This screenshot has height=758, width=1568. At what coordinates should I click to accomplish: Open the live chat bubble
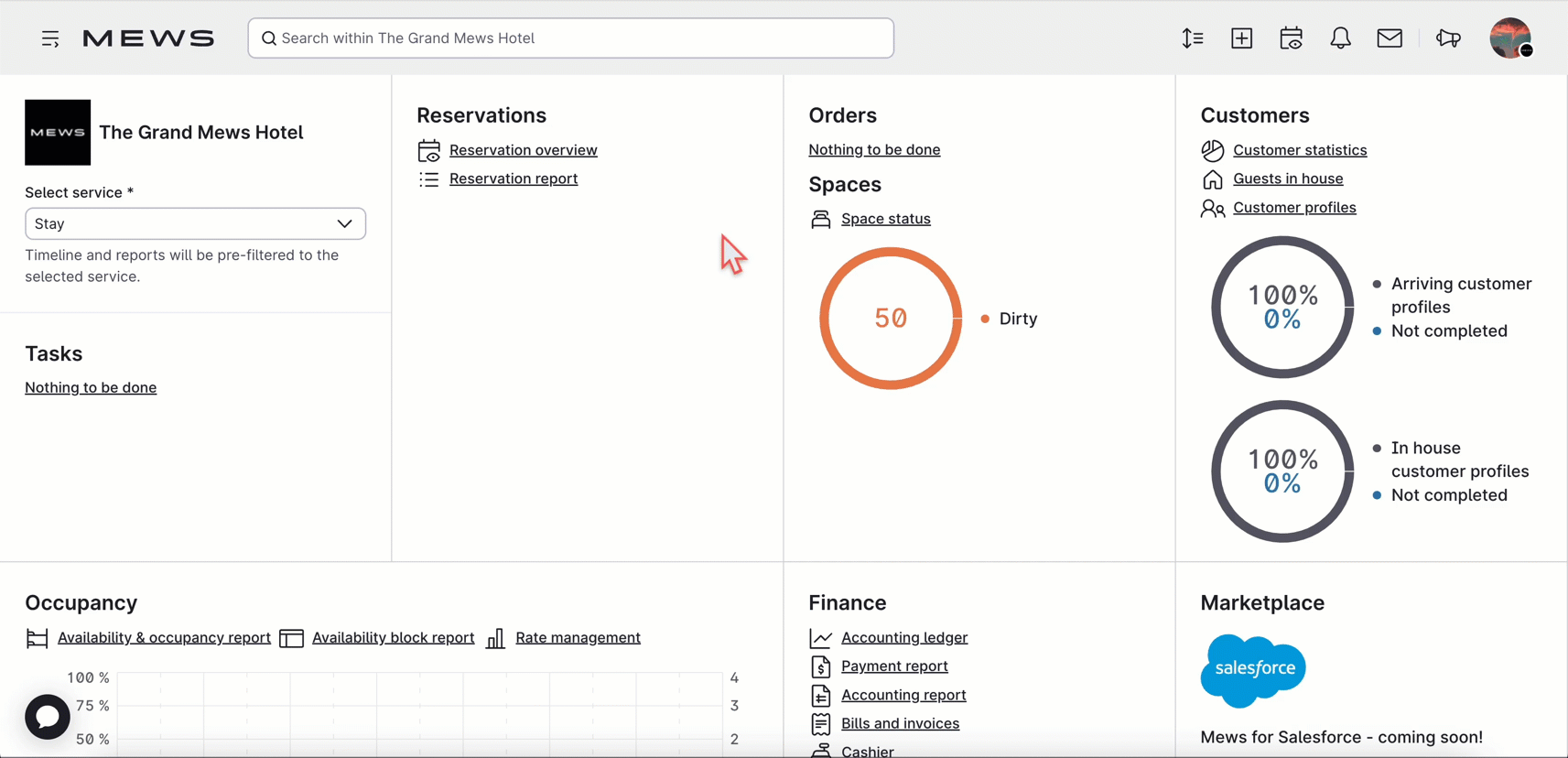coord(48,717)
